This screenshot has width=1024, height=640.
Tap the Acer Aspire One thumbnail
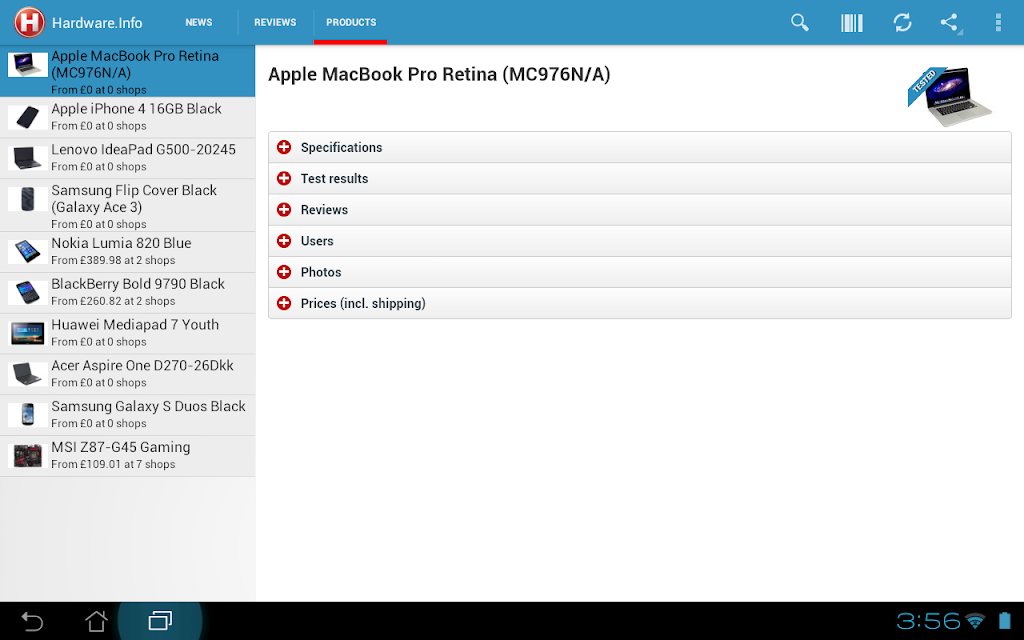tap(27, 374)
